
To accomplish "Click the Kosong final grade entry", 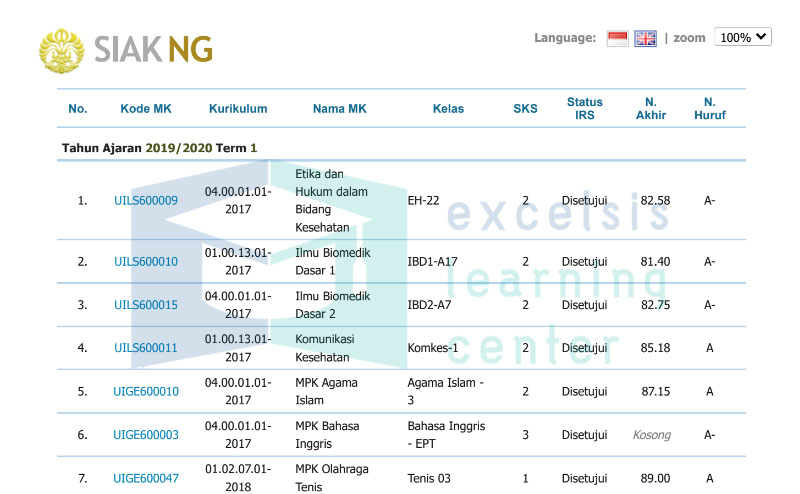I will click(652, 435).
